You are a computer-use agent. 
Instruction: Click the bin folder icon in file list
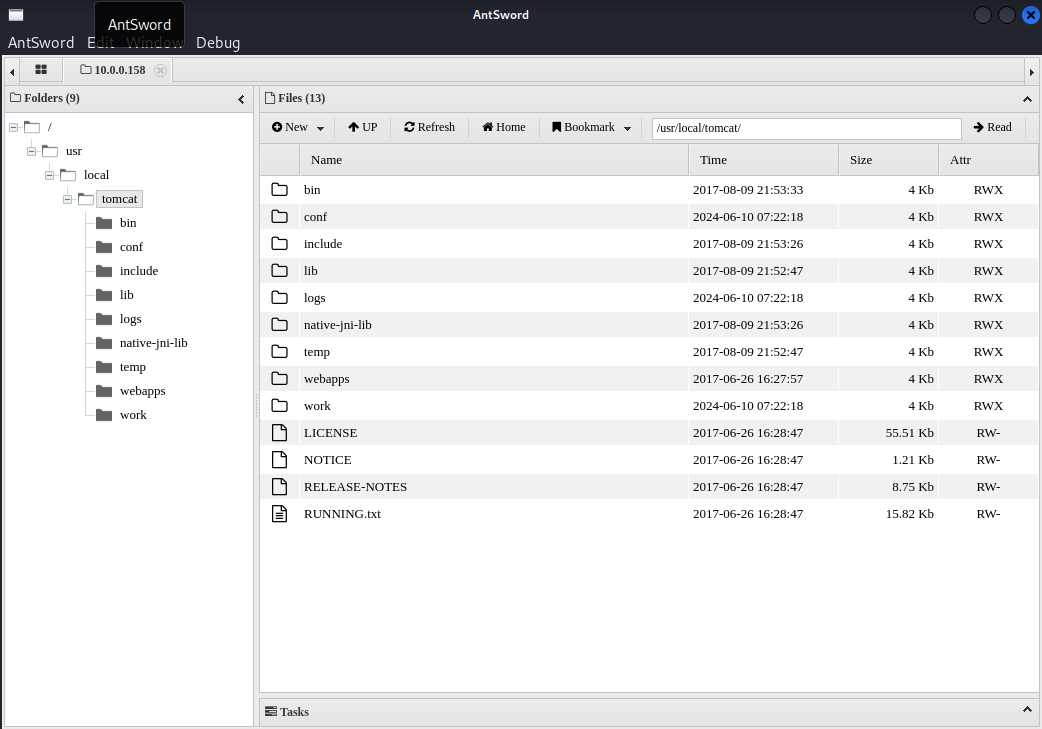(x=280, y=189)
